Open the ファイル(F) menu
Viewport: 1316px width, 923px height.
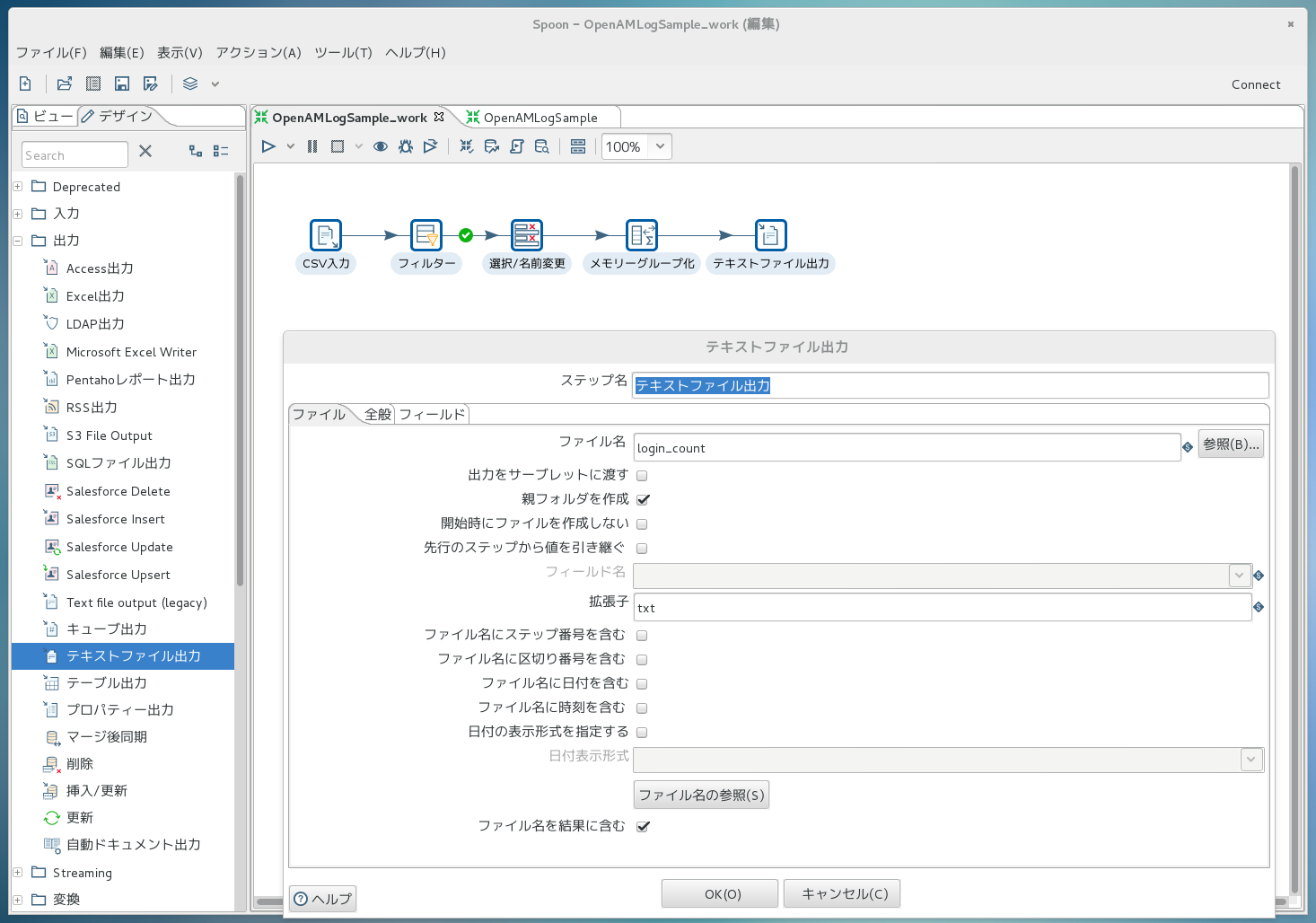click(x=51, y=52)
